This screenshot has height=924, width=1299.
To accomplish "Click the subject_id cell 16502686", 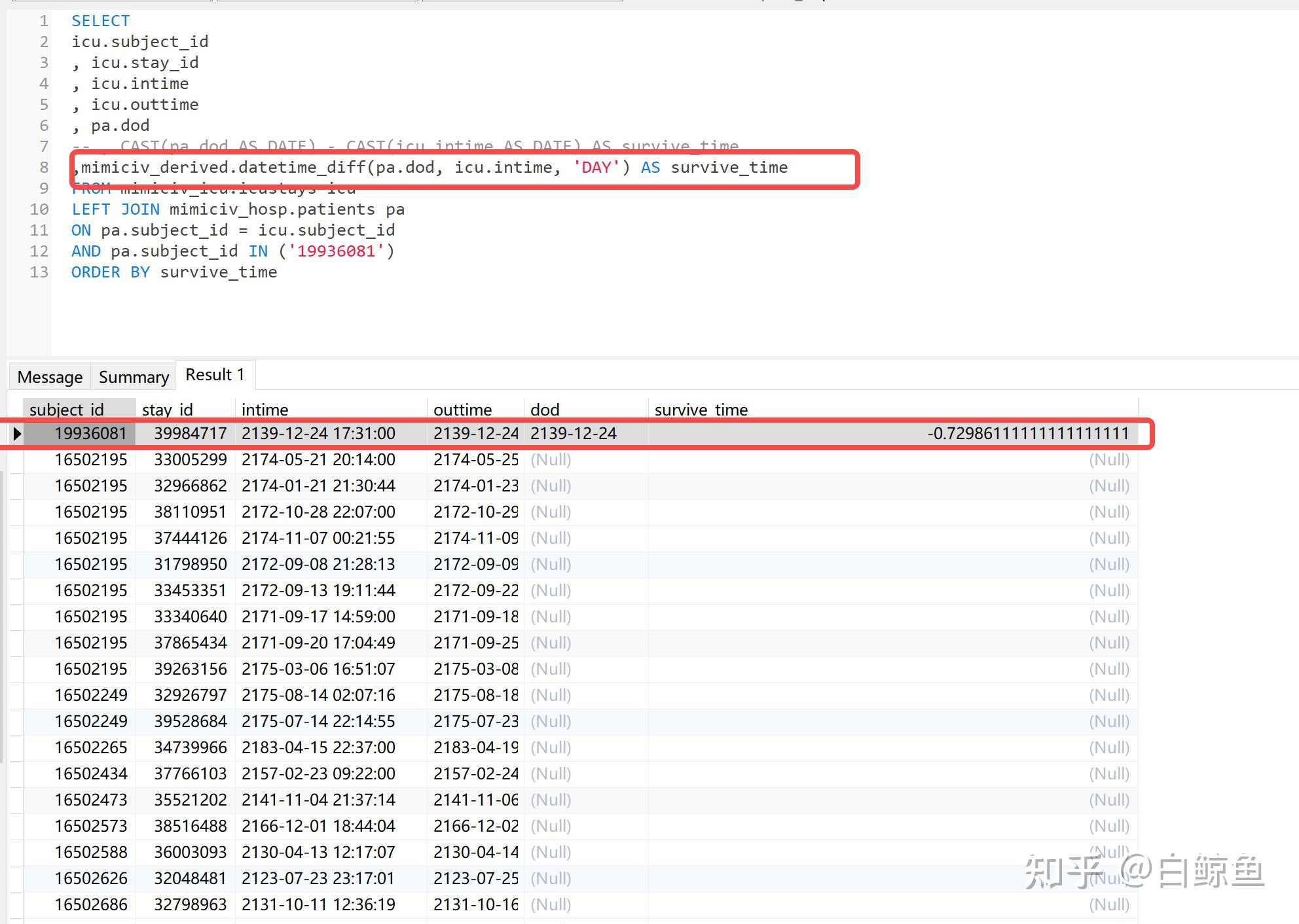I will coord(90,904).
